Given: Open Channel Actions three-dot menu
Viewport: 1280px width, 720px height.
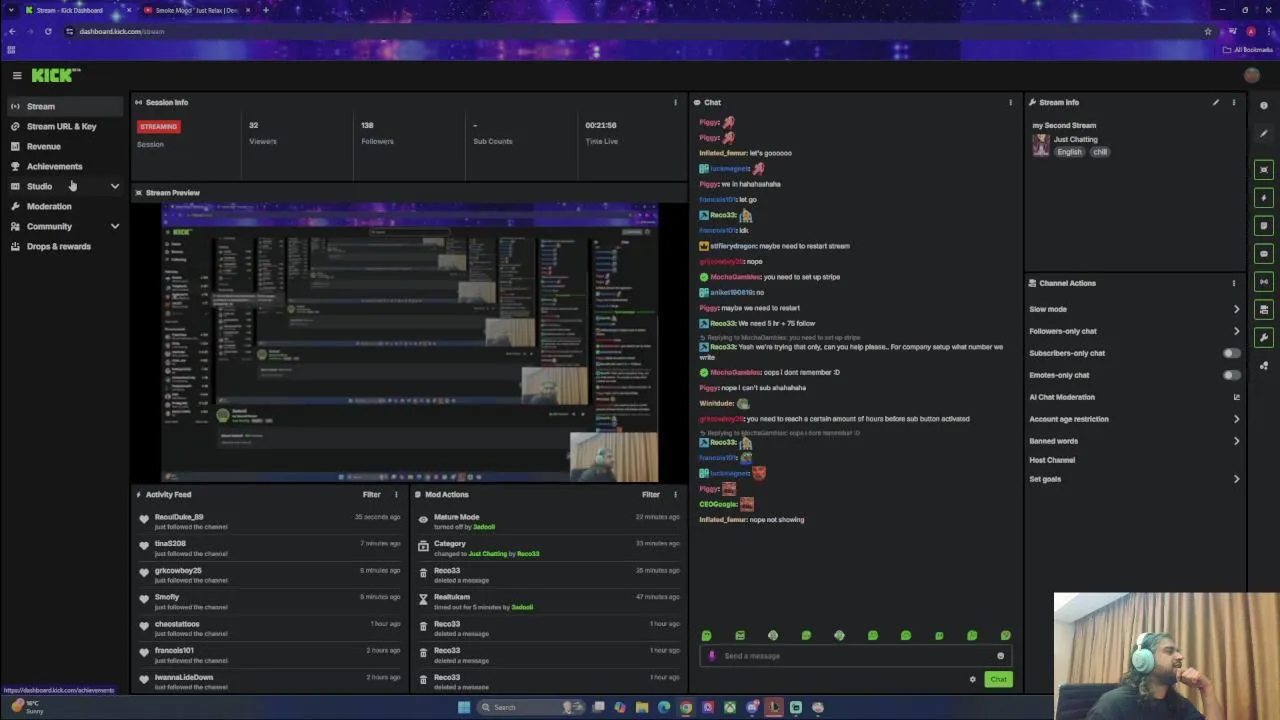Looking at the screenshot, I should click(x=1233, y=283).
